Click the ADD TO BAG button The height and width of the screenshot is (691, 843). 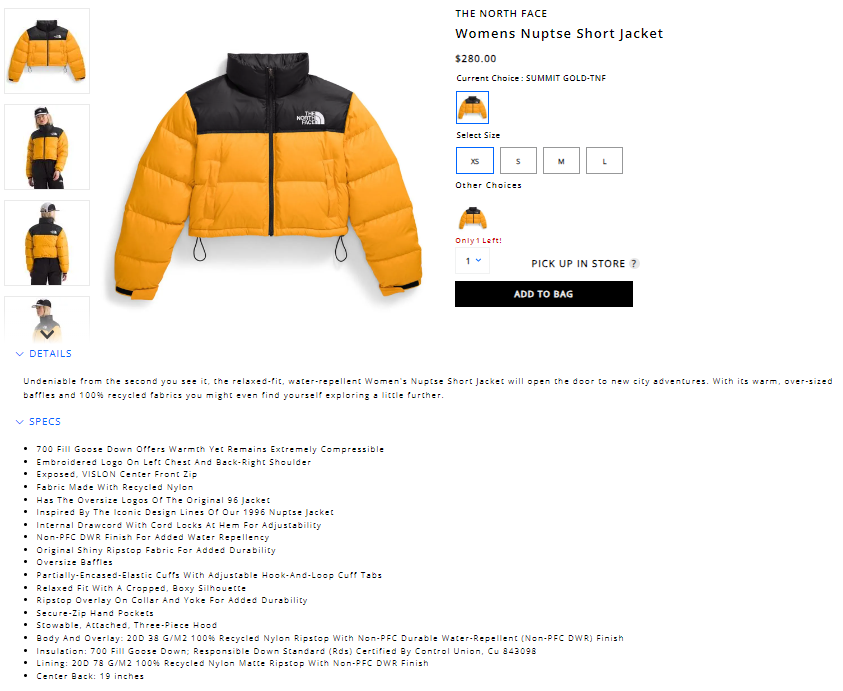pyautogui.click(x=544, y=294)
